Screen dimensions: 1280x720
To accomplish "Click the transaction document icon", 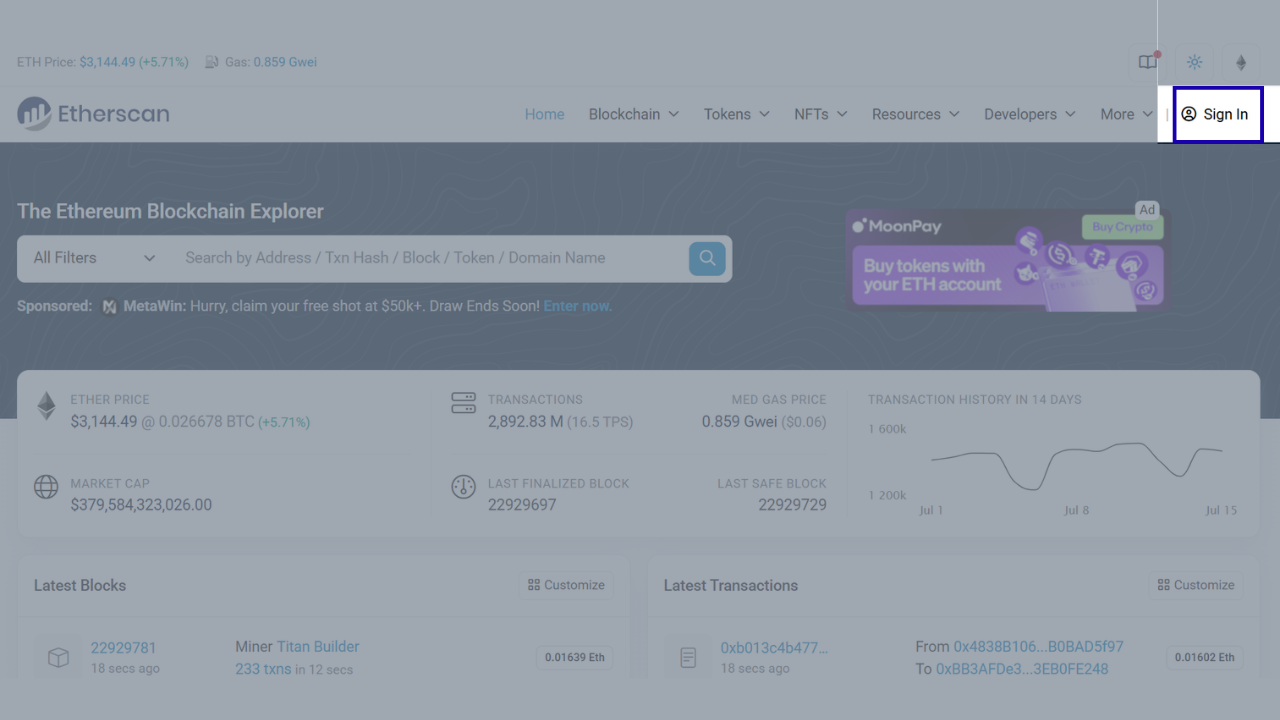I will (x=688, y=657).
